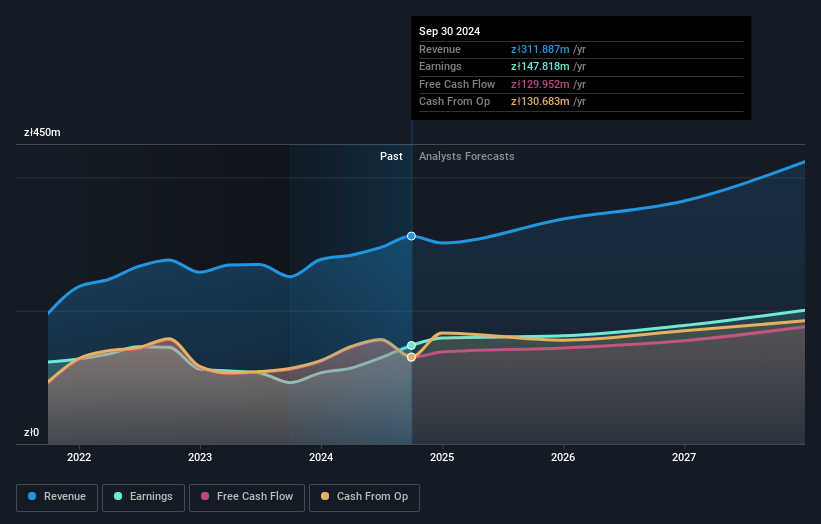Click the zł147.818m earnings value
Image resolution: width=821 pixels, height=524 pixels.
540,66
